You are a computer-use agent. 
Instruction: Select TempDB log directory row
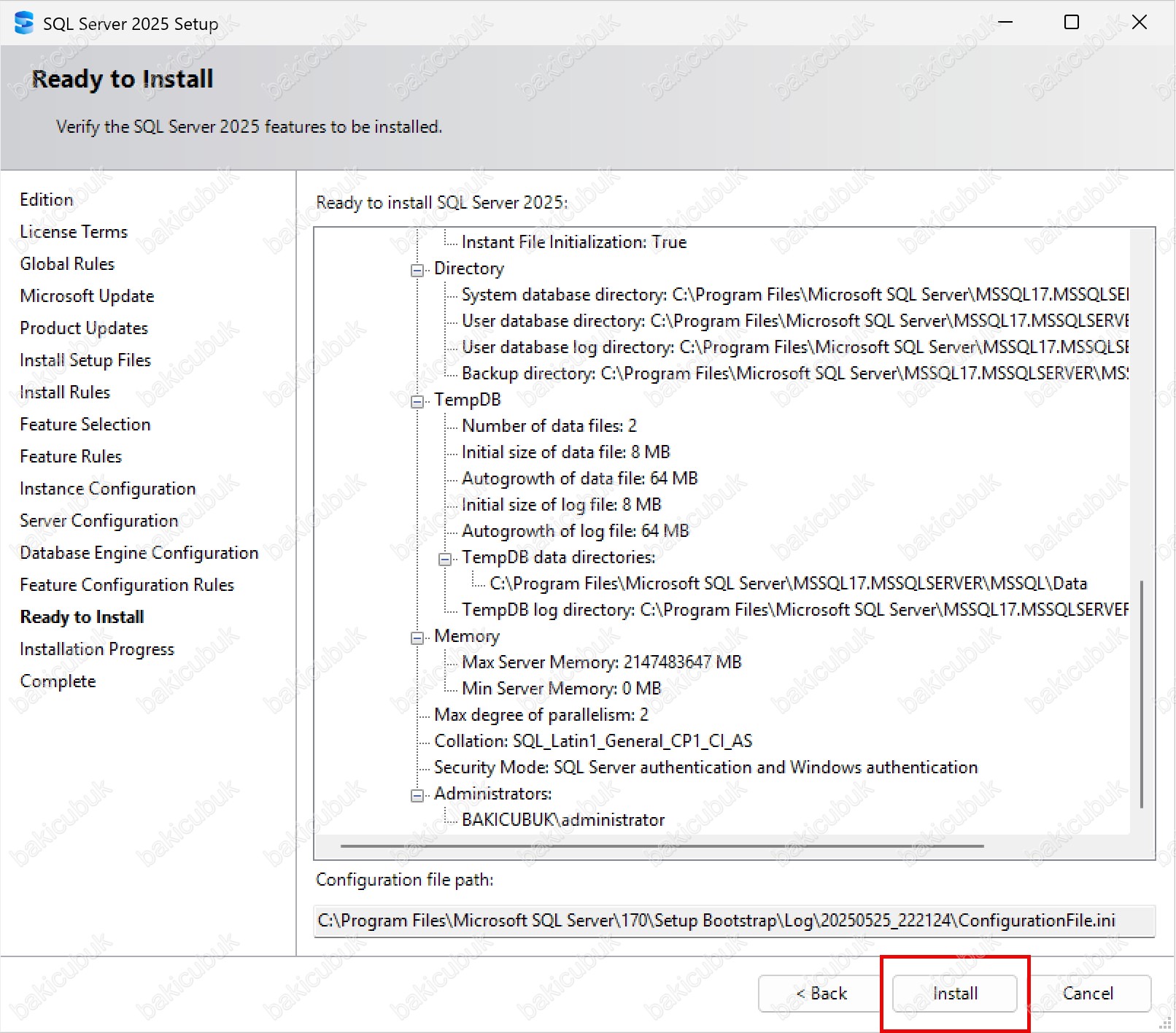pos(795,609)
